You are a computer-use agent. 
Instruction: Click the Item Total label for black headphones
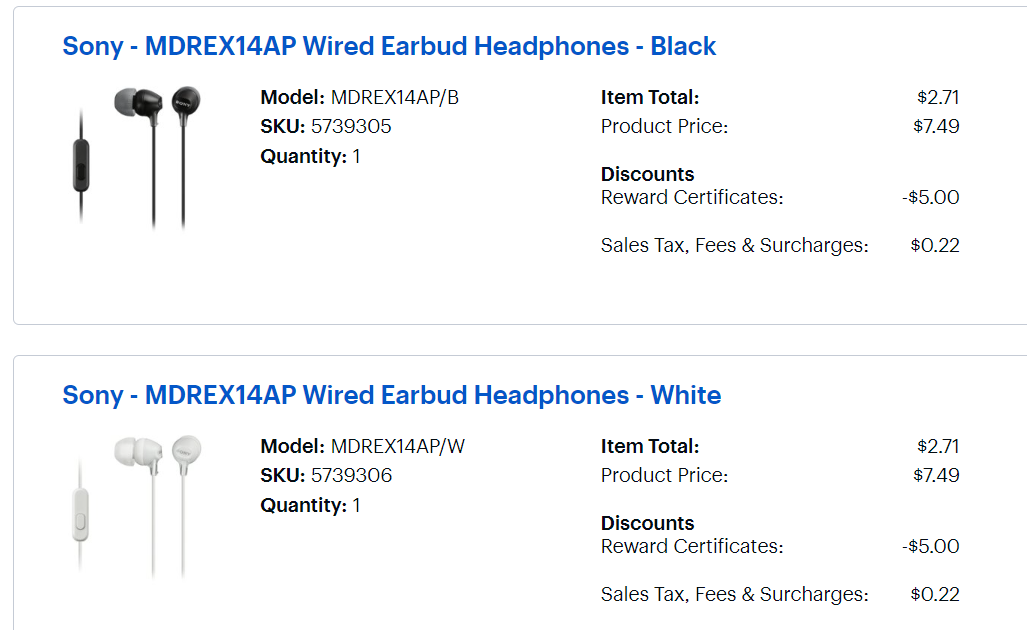click(650, 98)
